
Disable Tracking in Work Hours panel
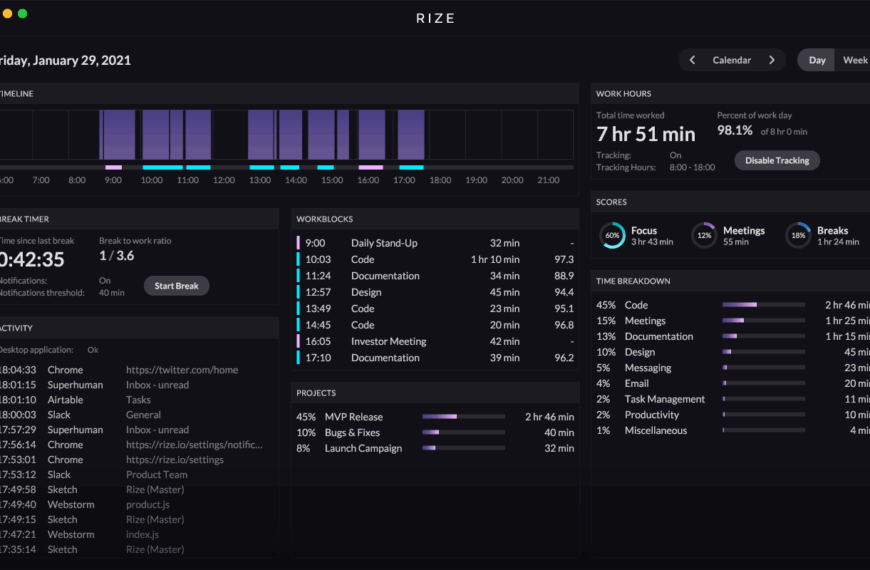click(x=777, y=160)
